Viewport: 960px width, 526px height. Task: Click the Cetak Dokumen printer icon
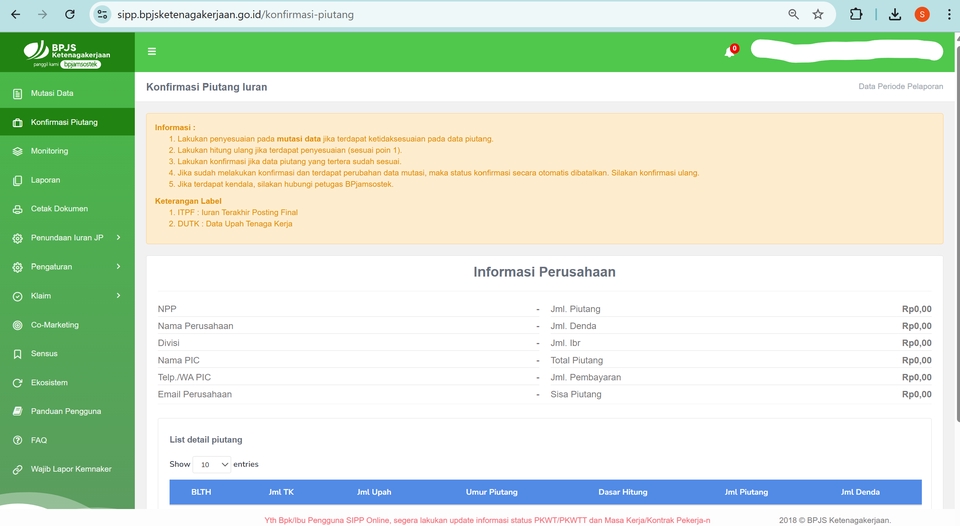point(18,209)
